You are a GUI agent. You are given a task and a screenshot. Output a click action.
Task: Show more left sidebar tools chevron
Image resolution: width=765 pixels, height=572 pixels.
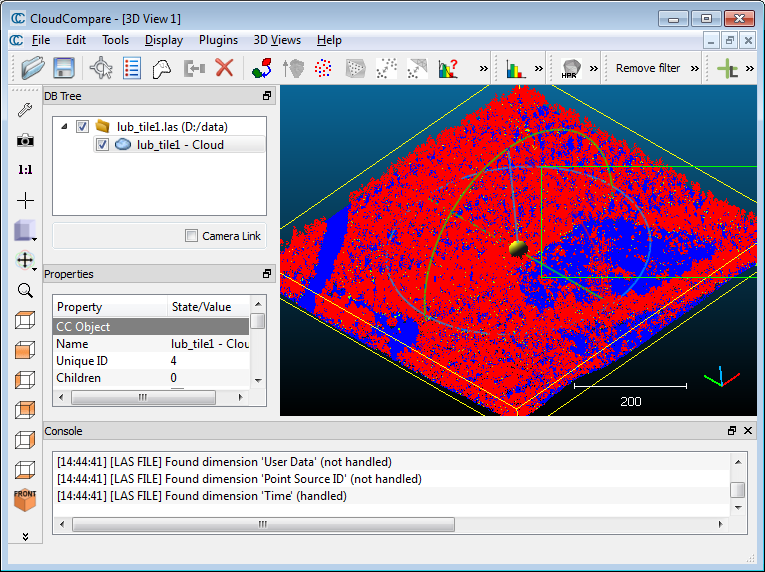pos(25,537)
